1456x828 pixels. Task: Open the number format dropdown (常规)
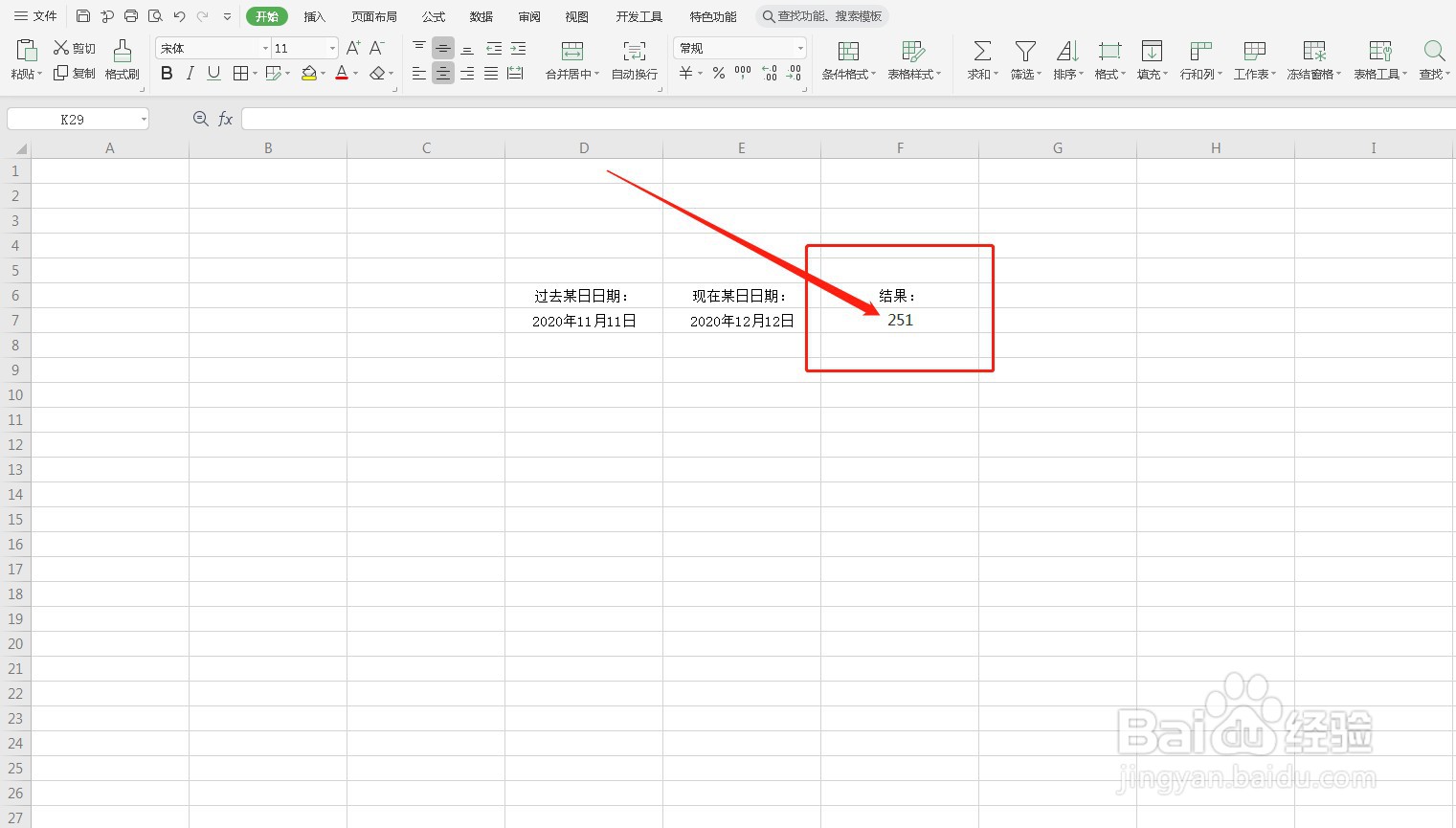click(800, 48)
